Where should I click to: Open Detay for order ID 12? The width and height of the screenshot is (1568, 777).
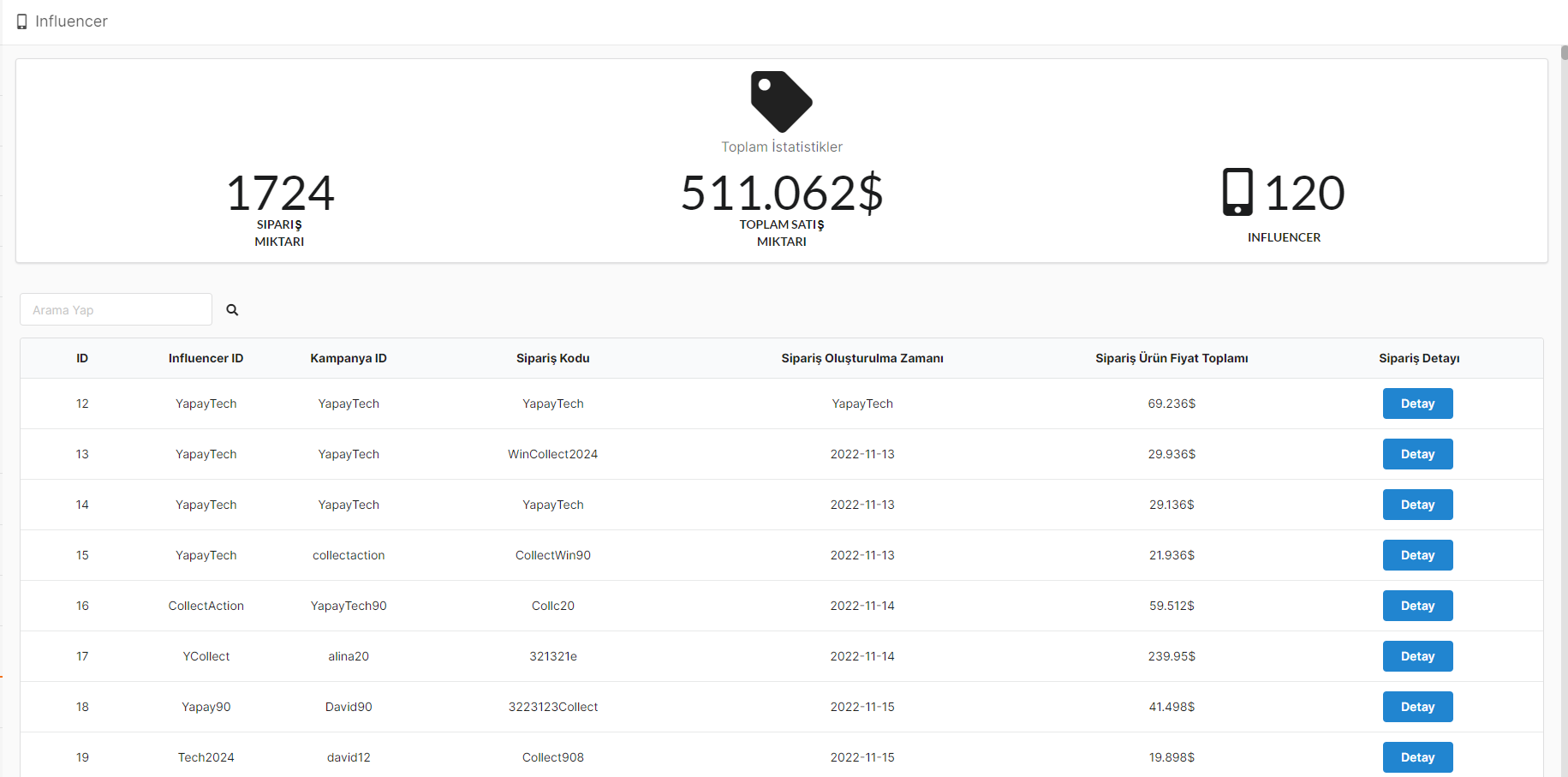1417,403
